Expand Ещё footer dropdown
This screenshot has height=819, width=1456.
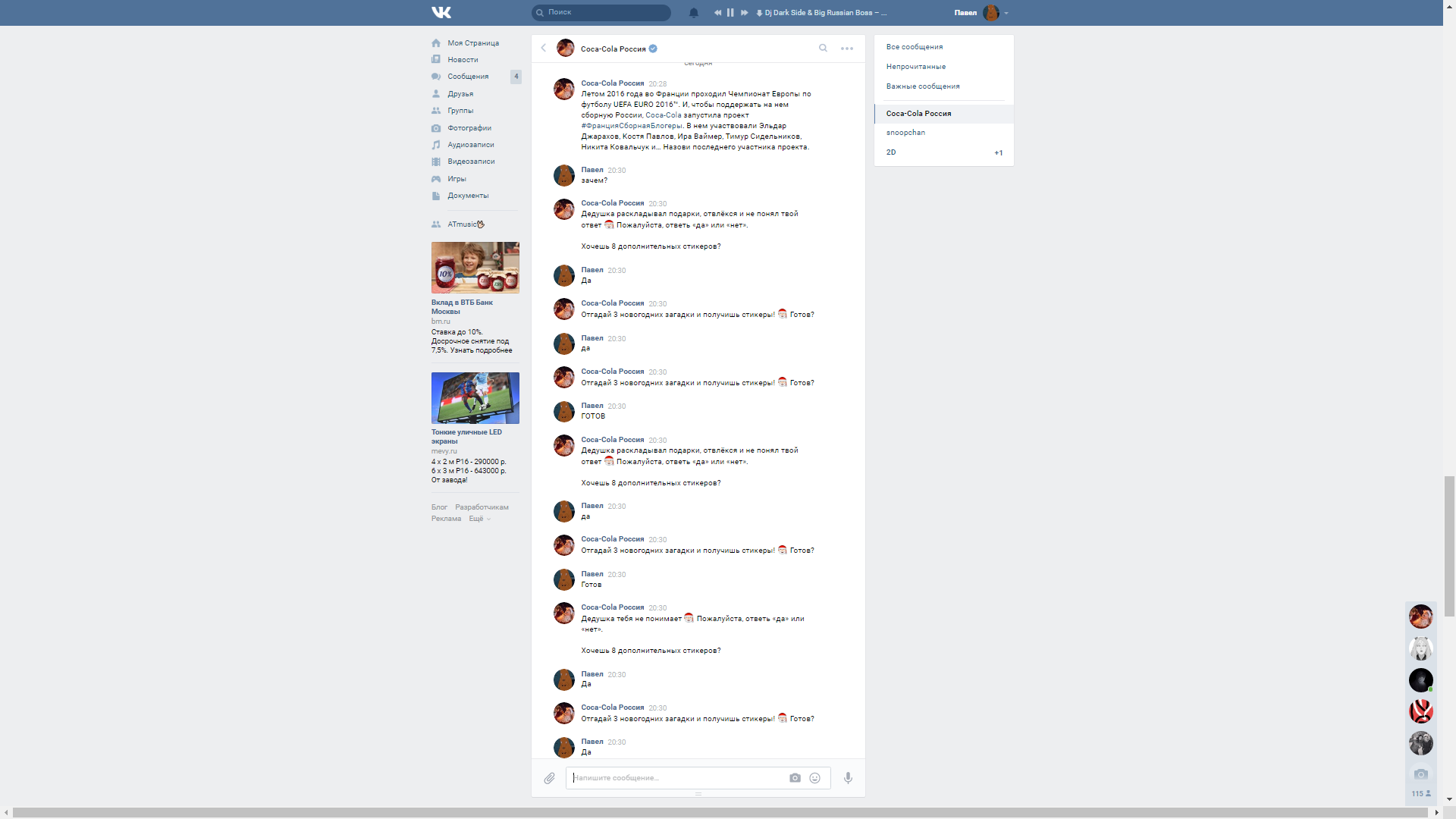coord(479,519)
